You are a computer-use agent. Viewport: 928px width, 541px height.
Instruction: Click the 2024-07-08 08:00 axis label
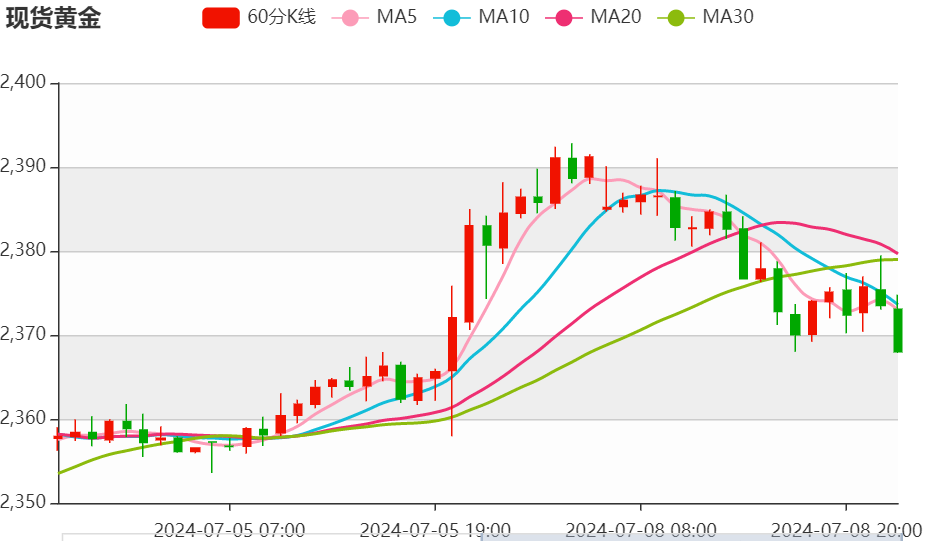click(640, 530)
